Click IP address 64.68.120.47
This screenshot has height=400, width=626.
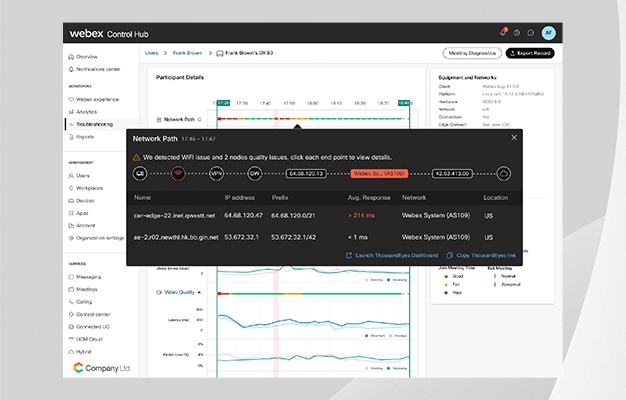point(243,216)
